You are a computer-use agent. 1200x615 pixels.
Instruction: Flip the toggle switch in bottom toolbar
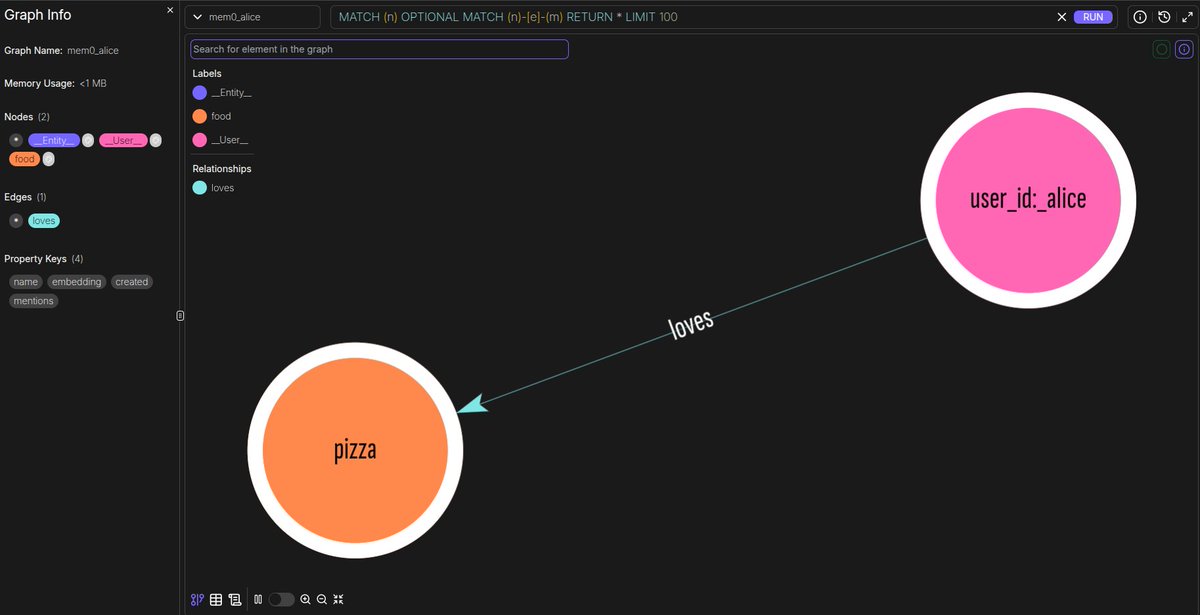click(x=282, y=599)
